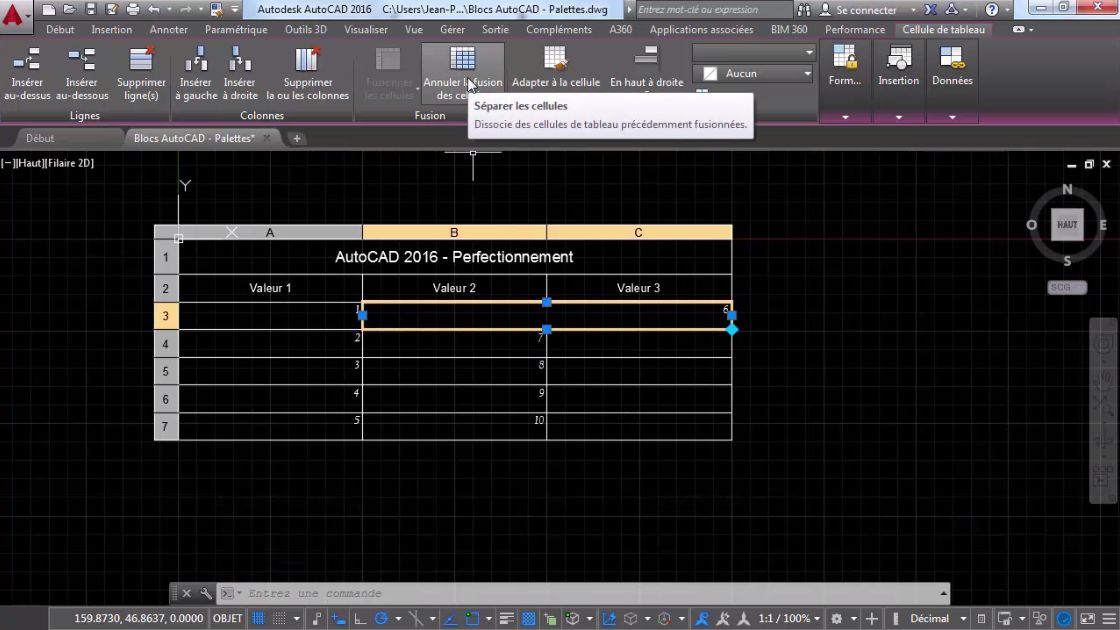The image size is (1120, 630).
Task: Open the Début file tab
Action: pos(41,138)
